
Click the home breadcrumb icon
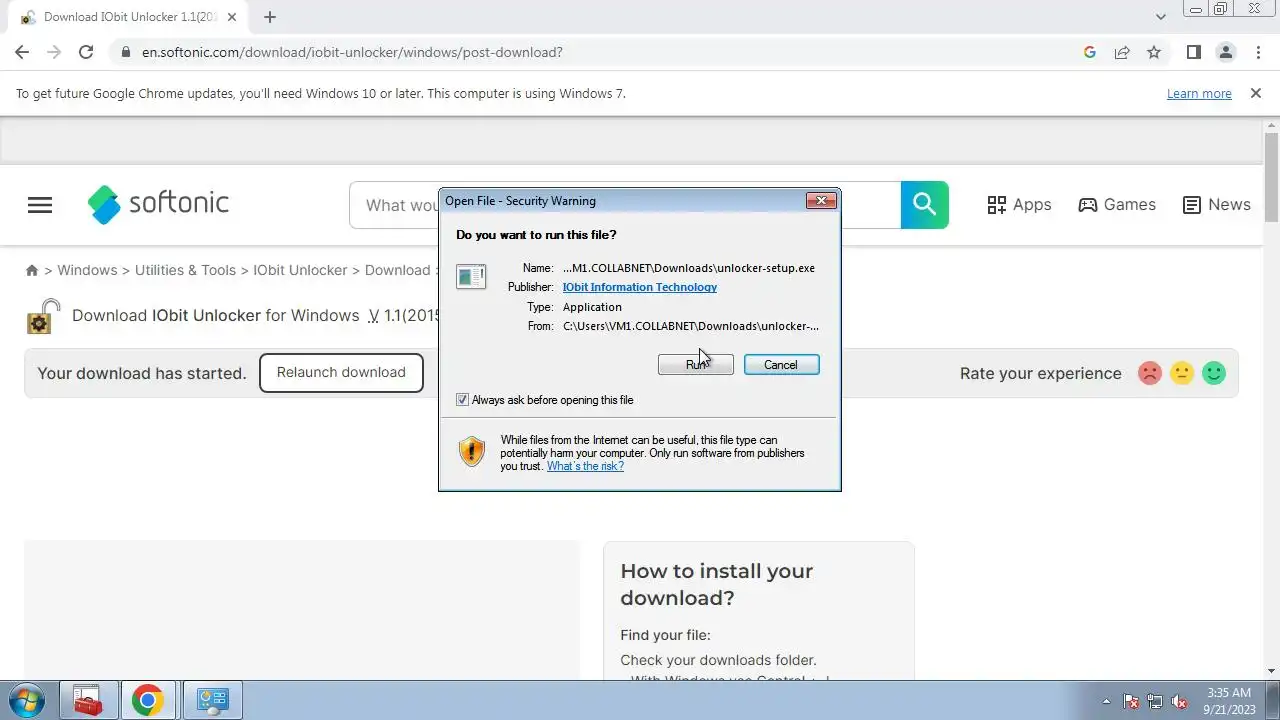(x=32, y=270)
